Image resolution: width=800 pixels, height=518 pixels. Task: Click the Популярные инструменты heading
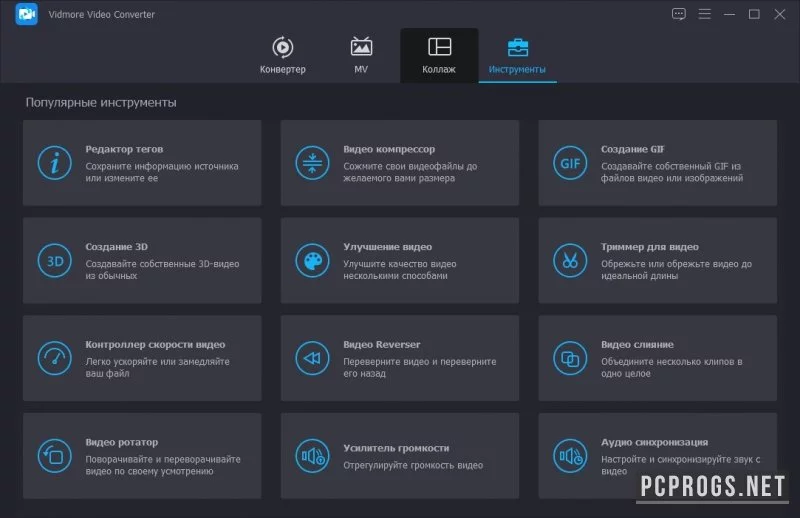point(101,103)
